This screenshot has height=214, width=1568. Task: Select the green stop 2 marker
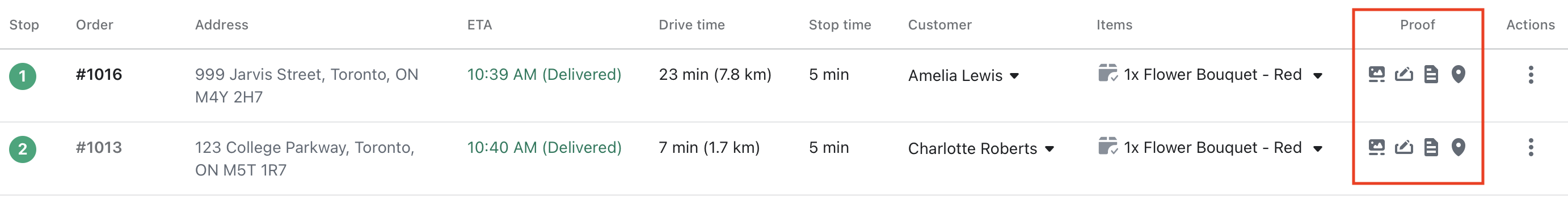pyautogui.click(x=23, y=149)
